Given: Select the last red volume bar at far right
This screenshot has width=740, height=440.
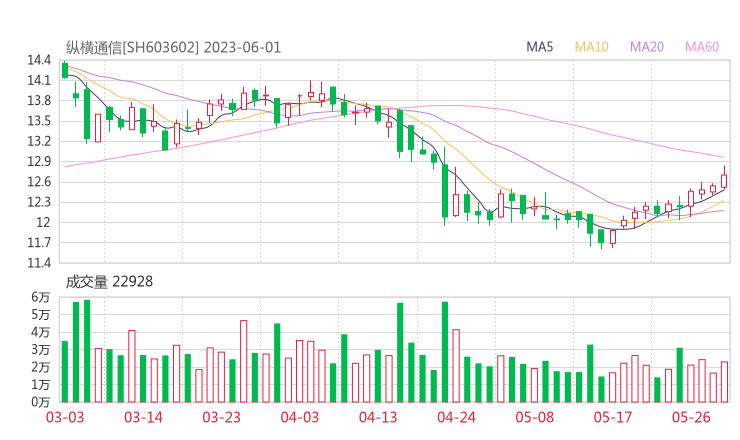Looking at the screenshot, I should click(x=724, y=382).
